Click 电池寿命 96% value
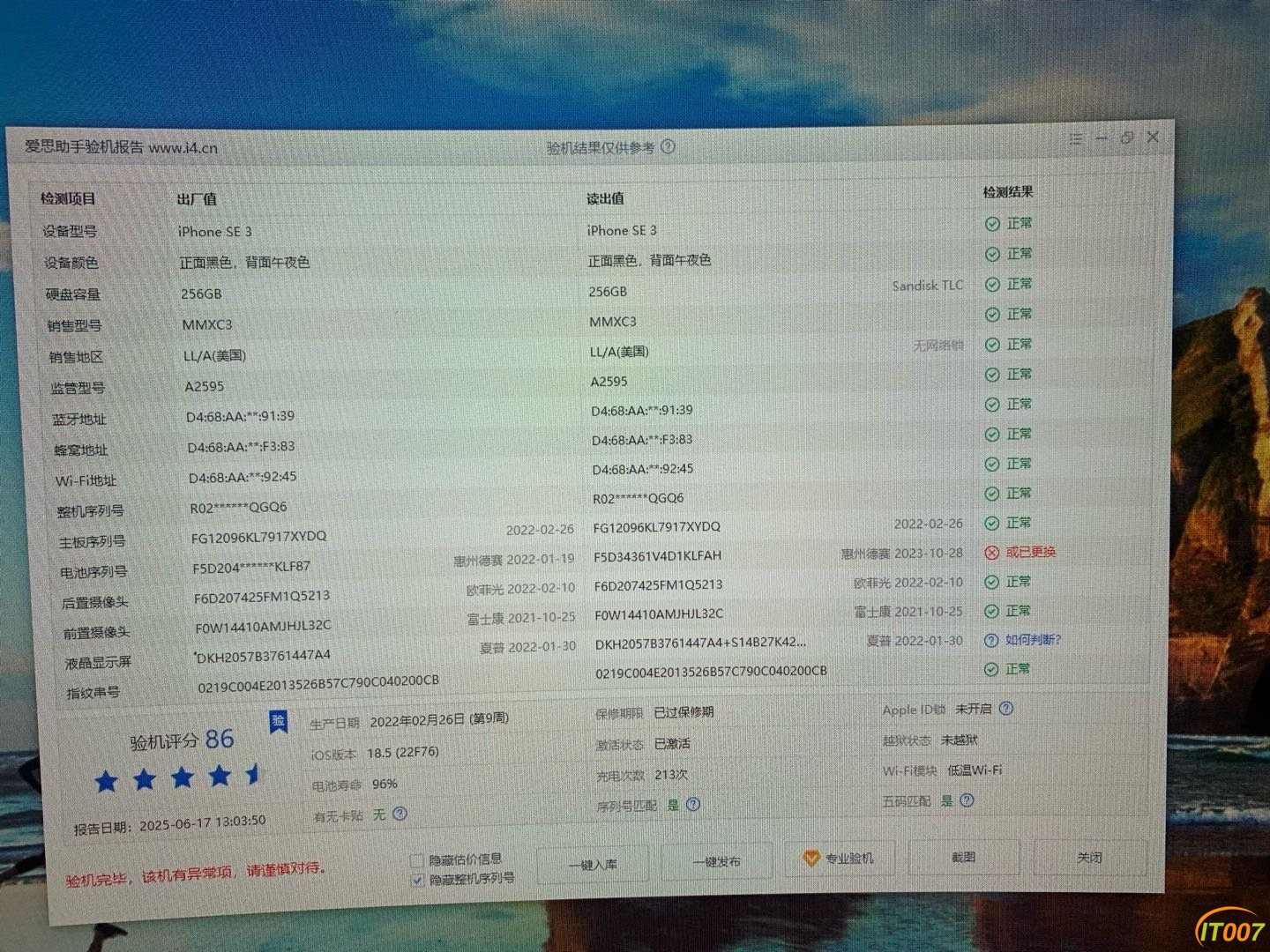 [385, 784]
